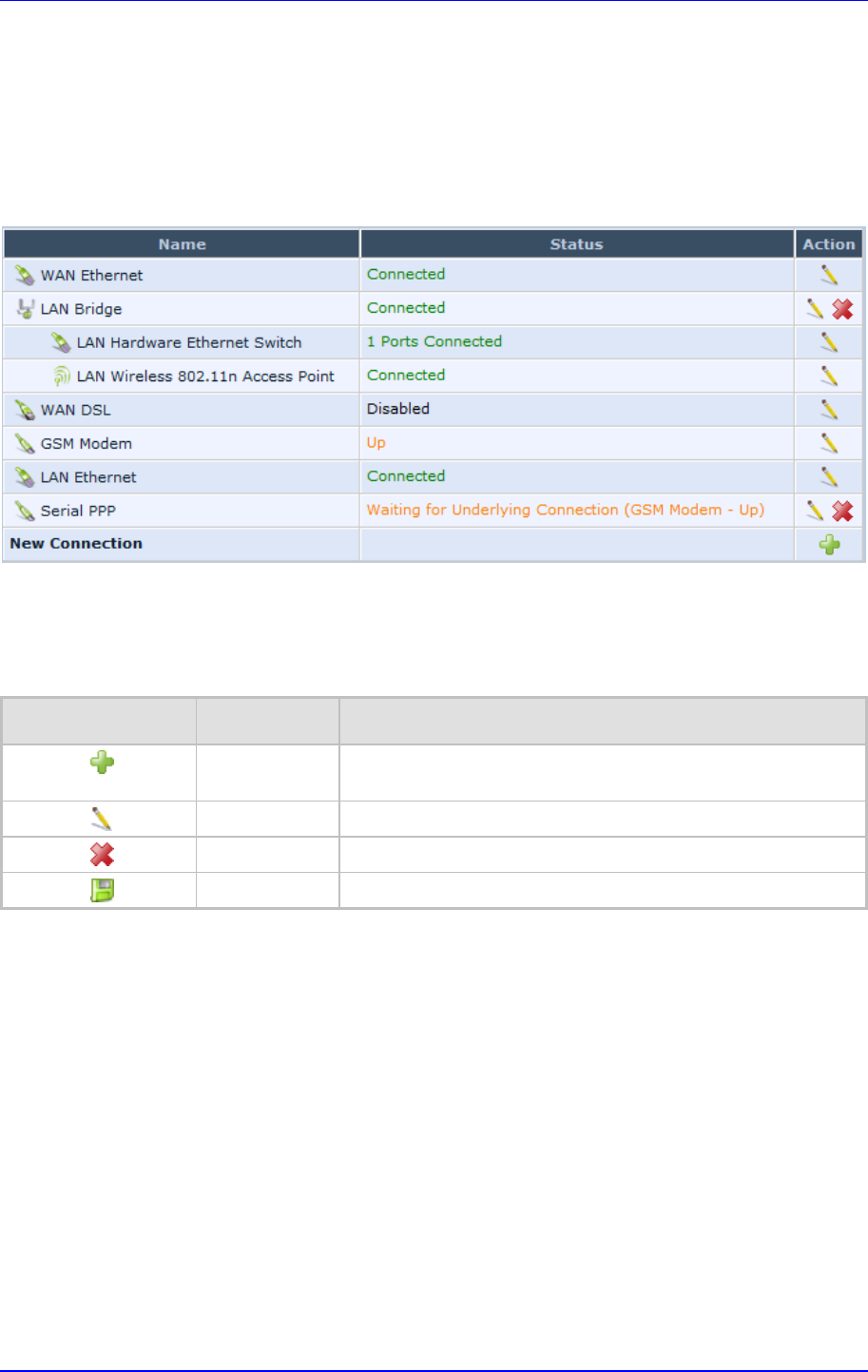Edit LAN Wireless 802.11n Access Point pencil
Viewport: 868px width, 1372px height.
829,376
